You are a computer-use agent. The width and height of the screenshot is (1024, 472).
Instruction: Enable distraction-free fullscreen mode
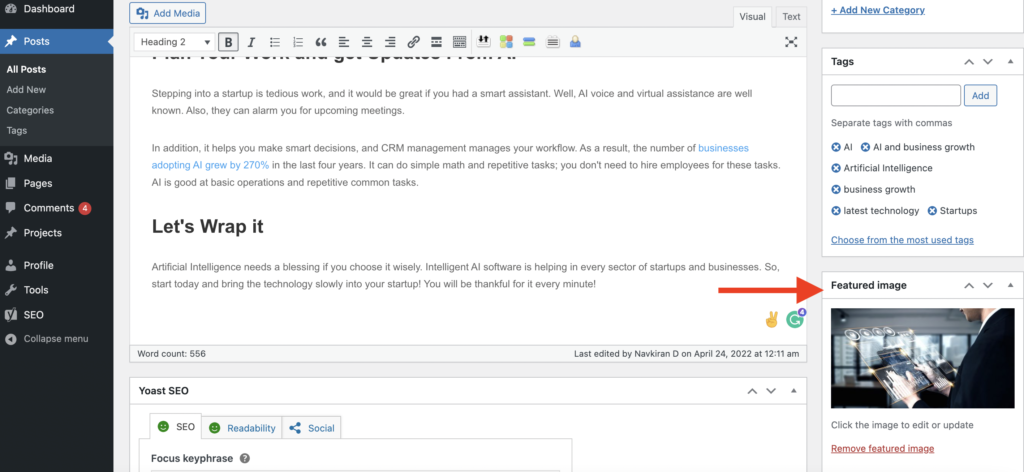tap(791, 42)
